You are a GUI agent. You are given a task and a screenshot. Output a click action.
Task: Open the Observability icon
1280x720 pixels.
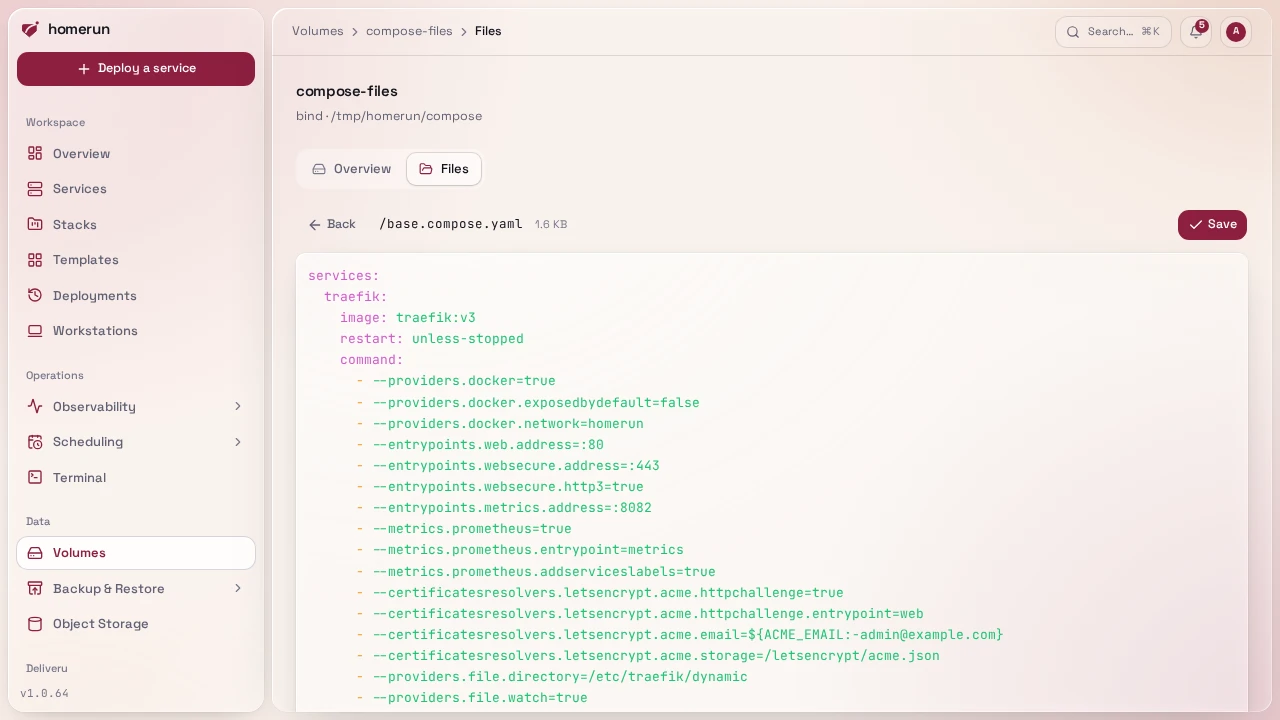35,407
